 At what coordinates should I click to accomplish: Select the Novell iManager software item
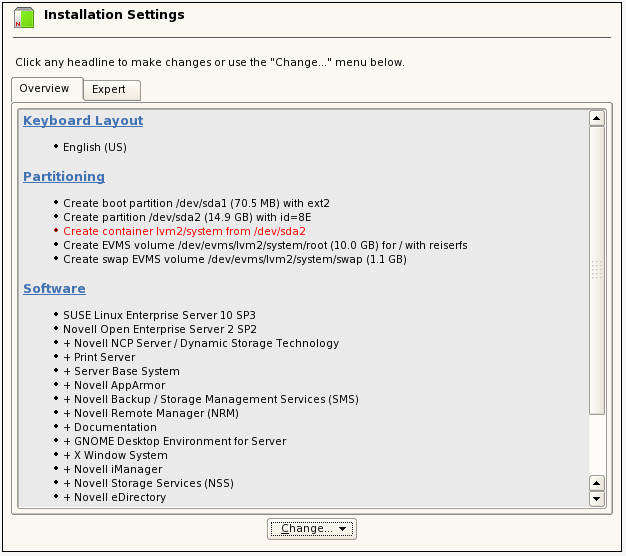point(112,469)
